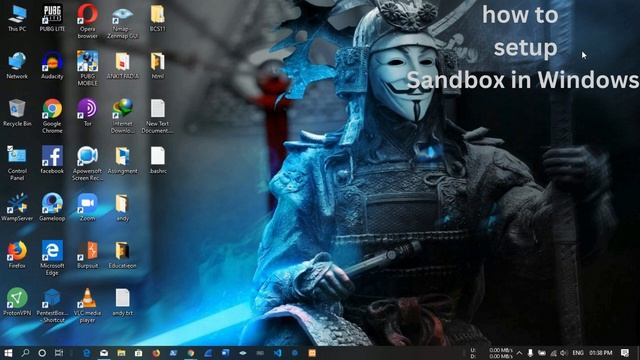The height and width of the screenshot is (360, 640).
Task: Select the andy.txt file
Action: 122,302
